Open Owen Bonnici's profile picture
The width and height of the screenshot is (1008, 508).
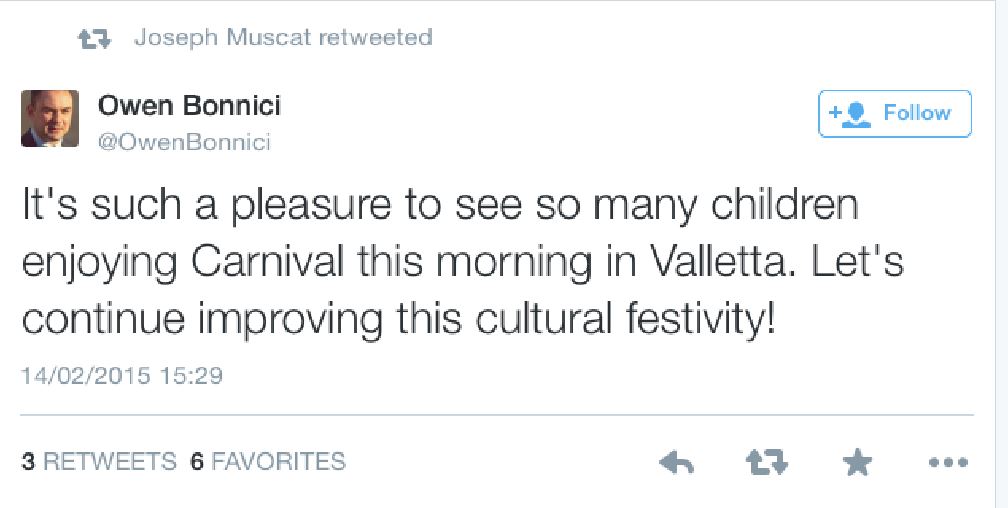tap(49, 119)
